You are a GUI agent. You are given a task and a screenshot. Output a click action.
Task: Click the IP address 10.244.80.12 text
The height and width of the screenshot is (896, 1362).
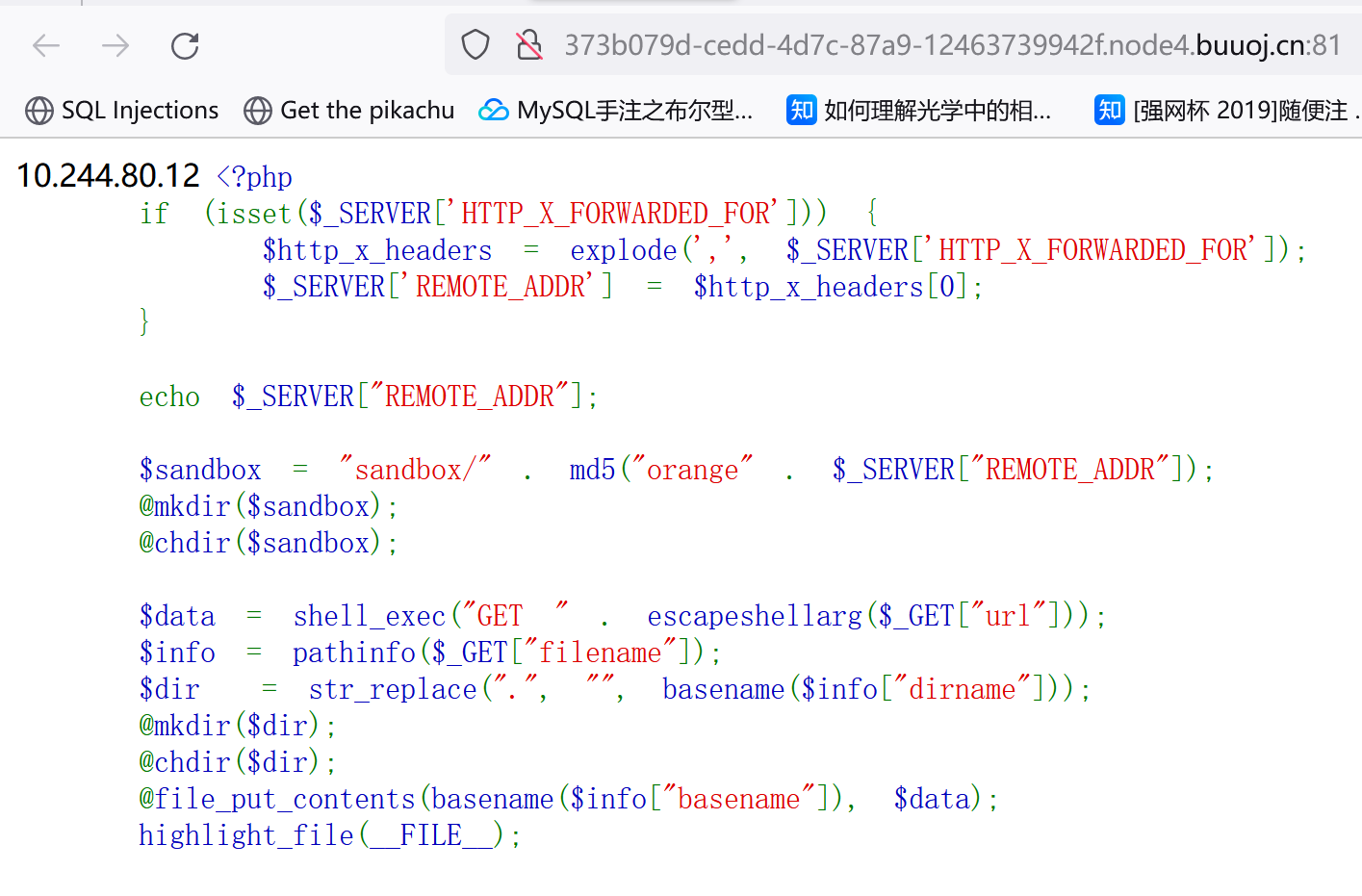click(x=108, y=175)
